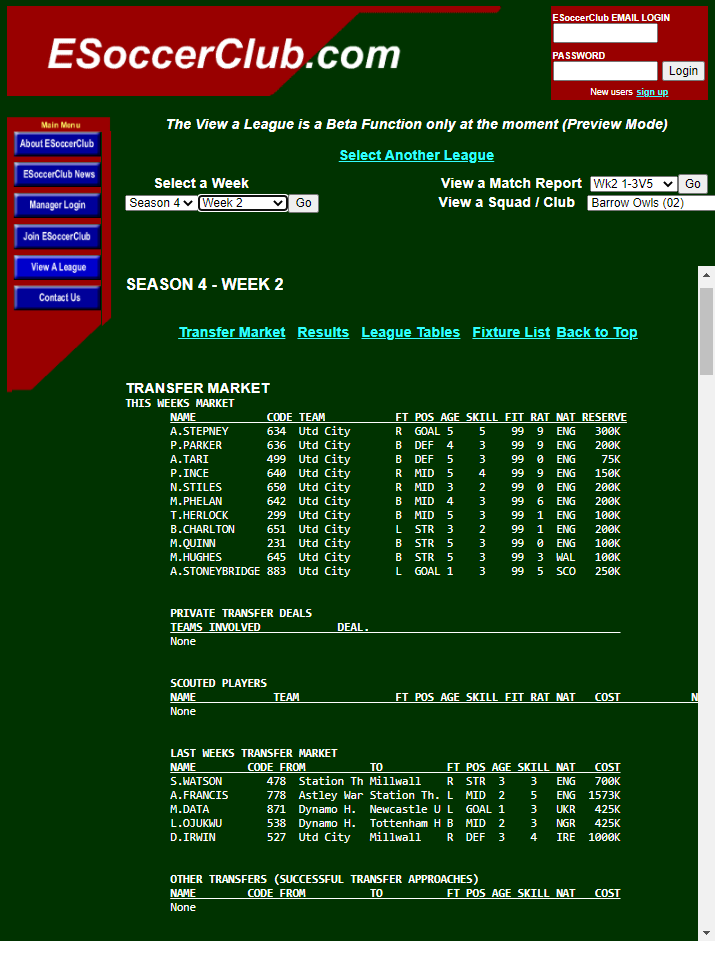Jump to Fixture List link
This screenshot has width=716, height=959.
point(511,333)
